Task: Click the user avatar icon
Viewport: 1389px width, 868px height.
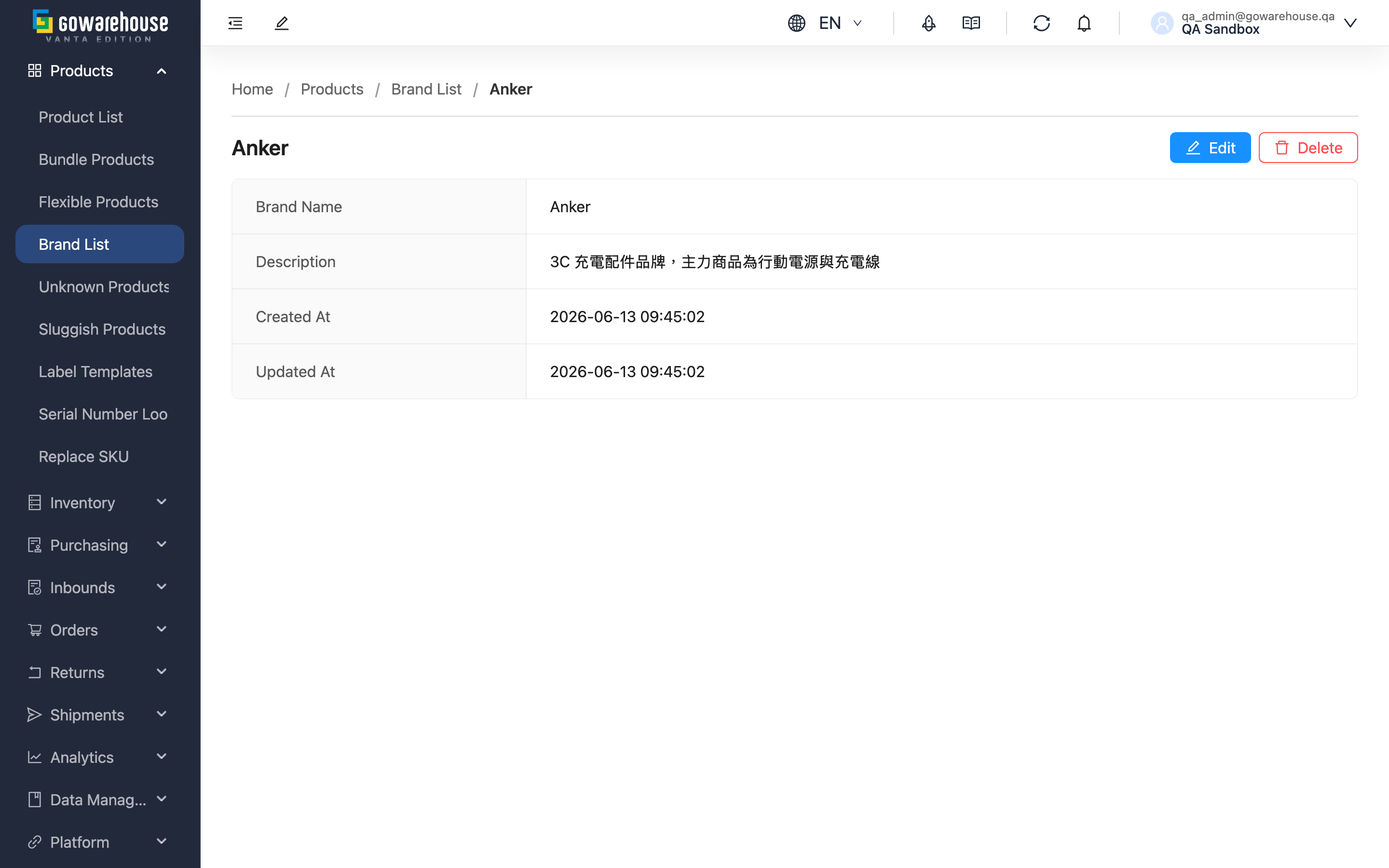Action: (x=1162, y=23)
